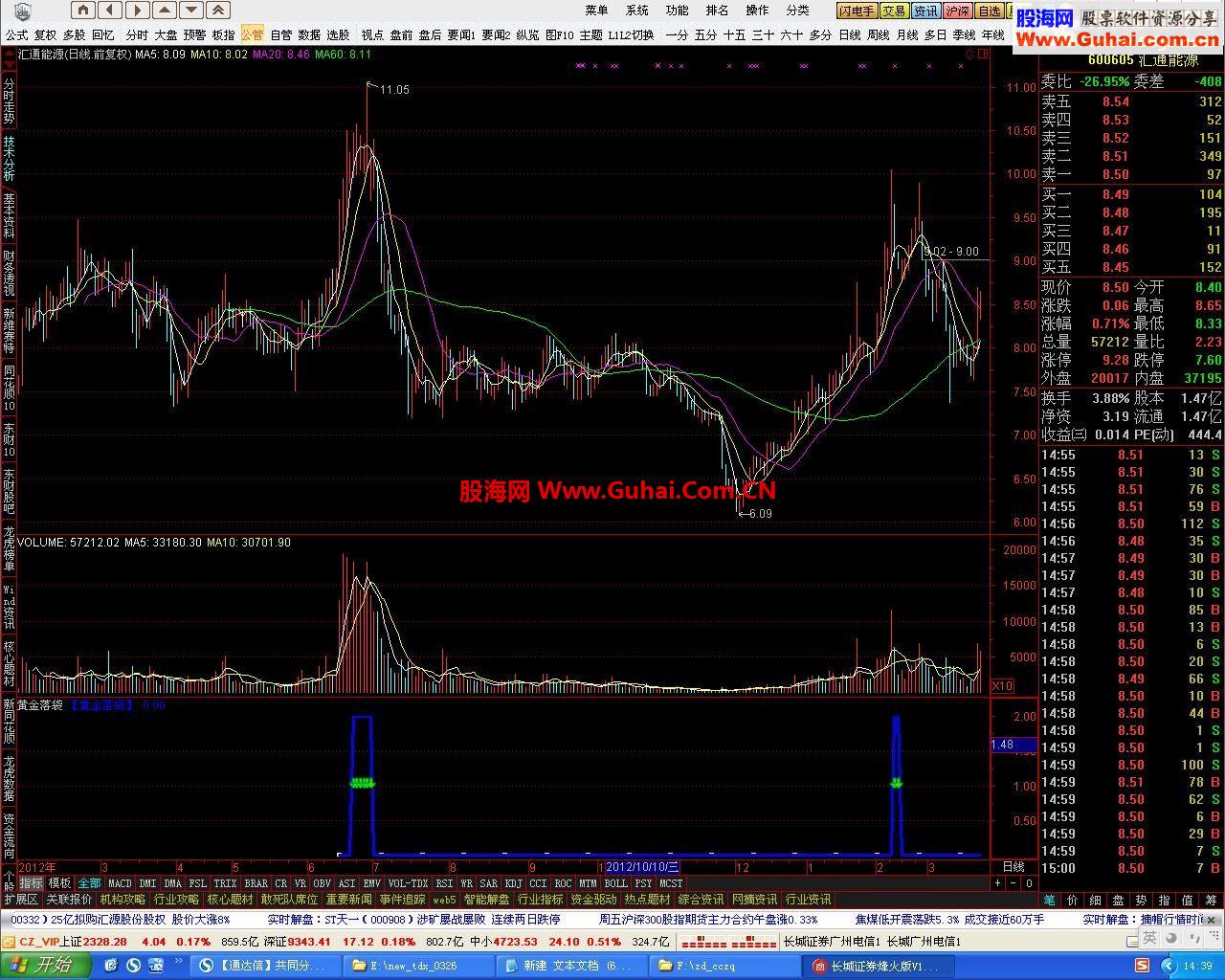Select the 分时走势 side tab
This screenshot has width=1225, height=980.
coord(9,101)
